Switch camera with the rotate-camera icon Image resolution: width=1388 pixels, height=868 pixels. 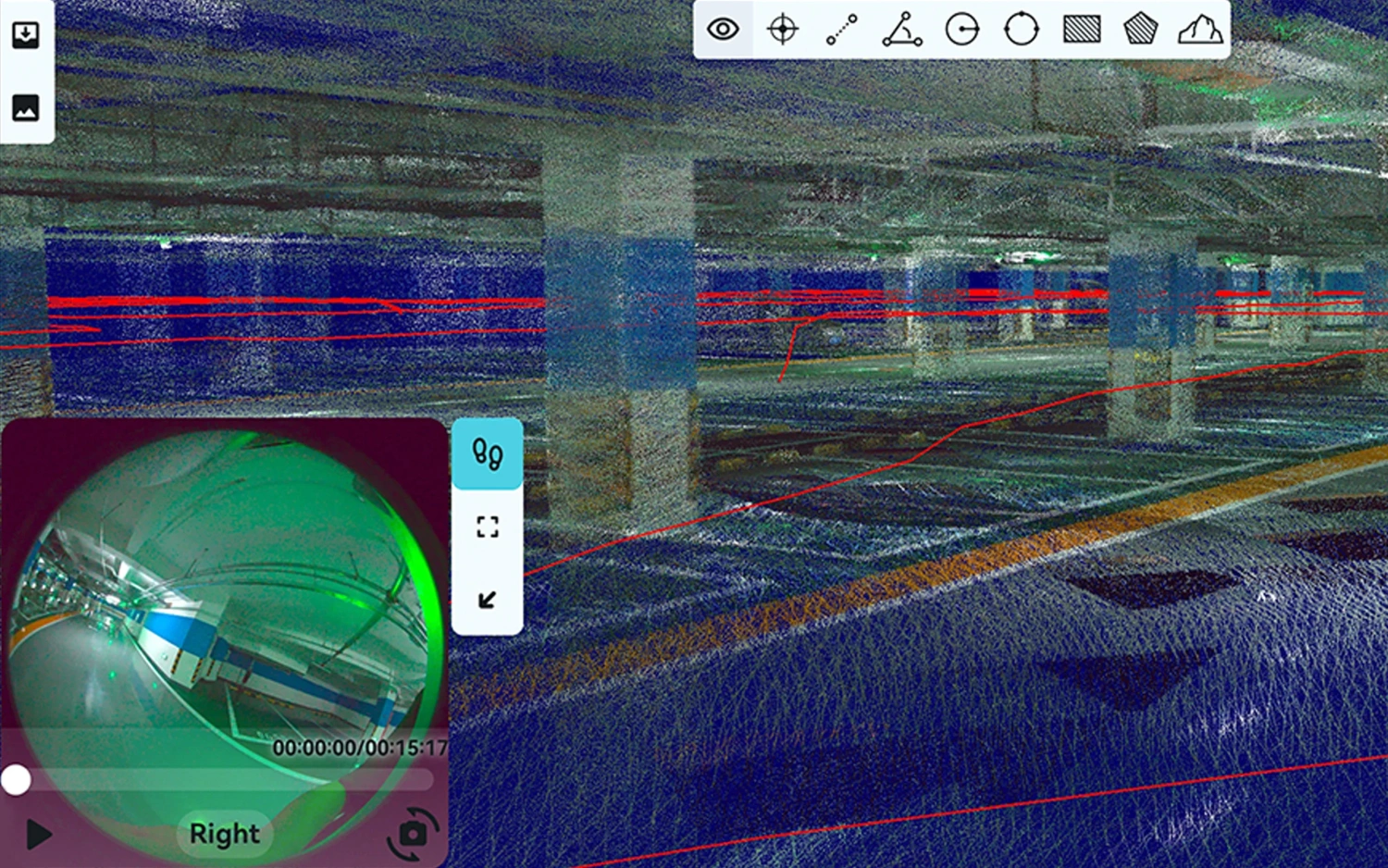point(412,834)
